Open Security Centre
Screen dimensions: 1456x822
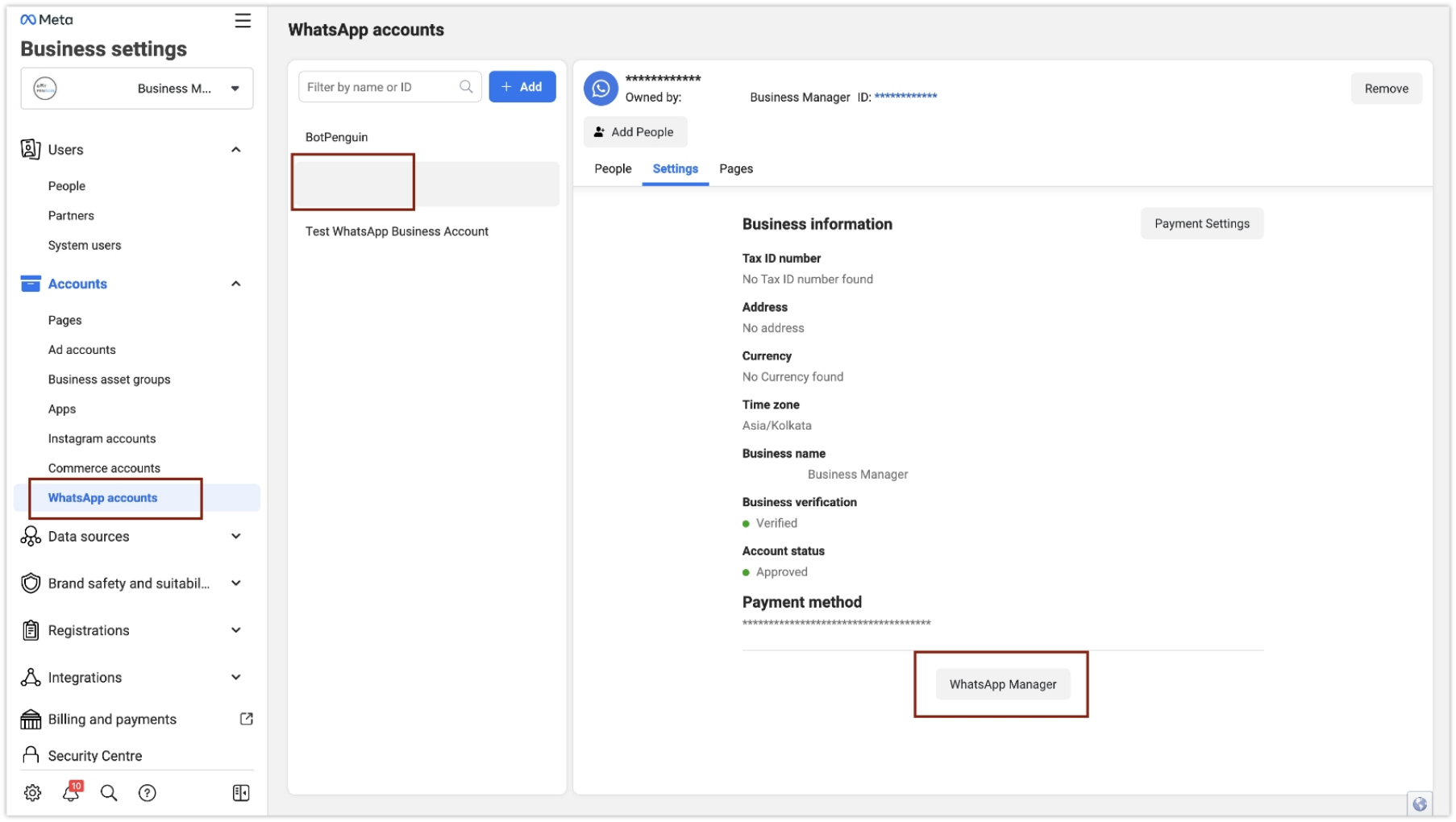(95, 756)
